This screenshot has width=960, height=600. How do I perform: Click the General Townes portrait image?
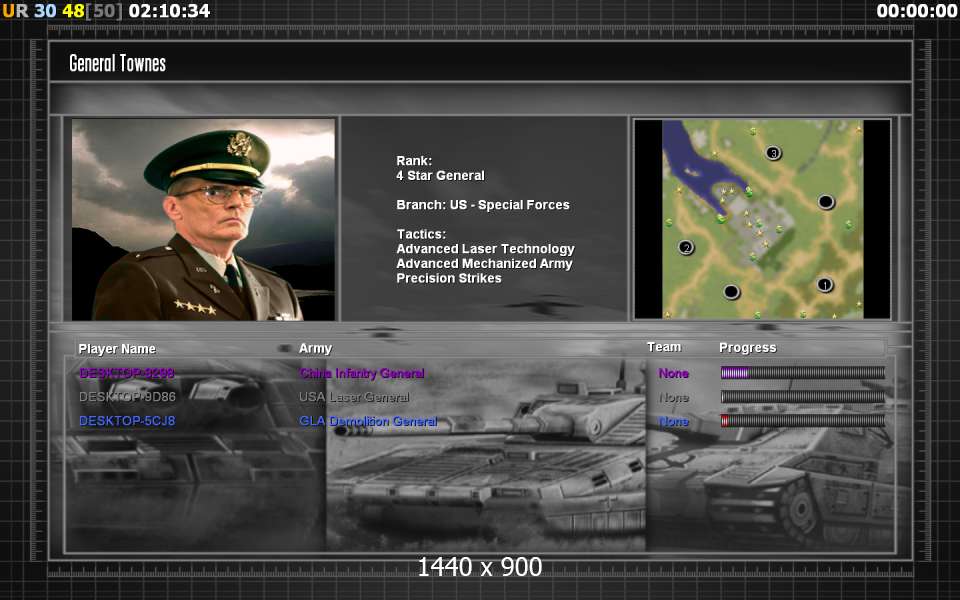[203, 219]
